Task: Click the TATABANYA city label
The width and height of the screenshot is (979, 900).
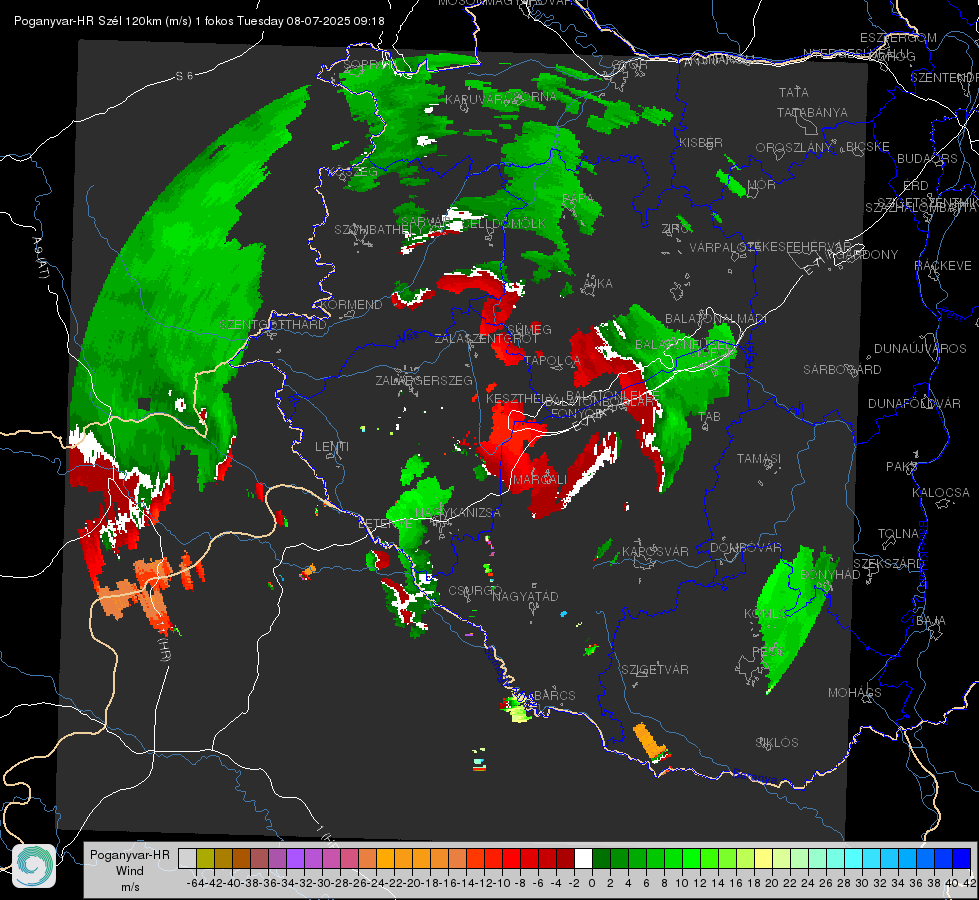Action: [x=812, y=112]
